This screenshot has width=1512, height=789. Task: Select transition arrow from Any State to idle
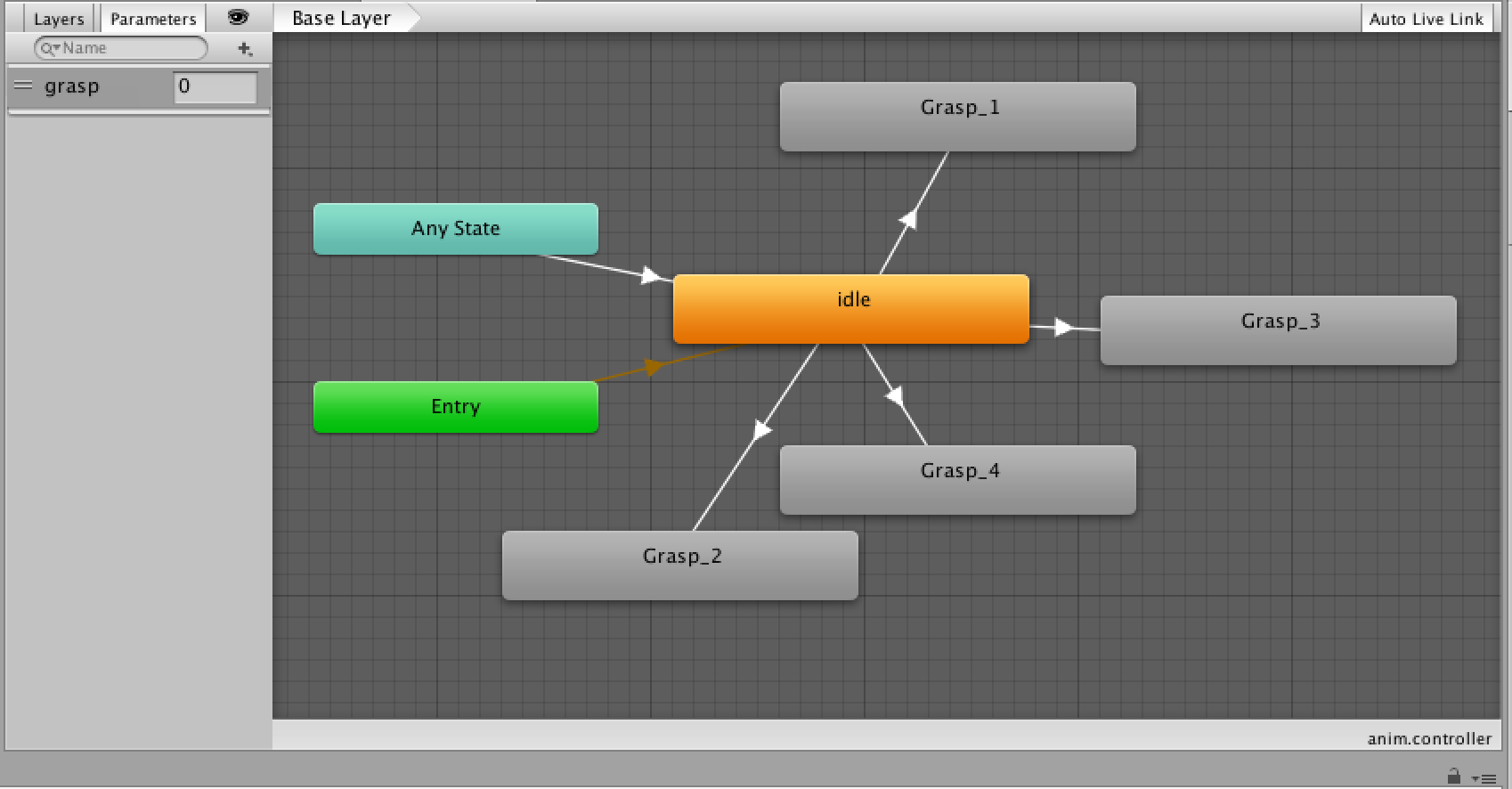(x=652, y=275)
